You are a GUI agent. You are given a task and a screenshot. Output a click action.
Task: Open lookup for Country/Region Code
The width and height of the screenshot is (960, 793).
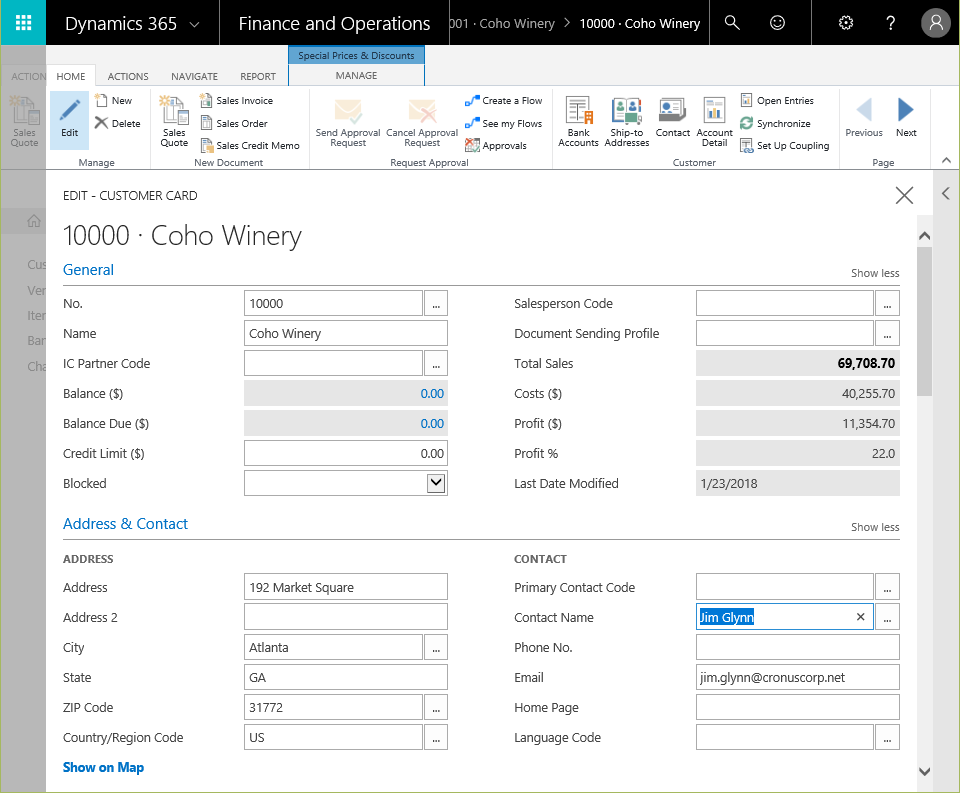click(x=435, y=738)
